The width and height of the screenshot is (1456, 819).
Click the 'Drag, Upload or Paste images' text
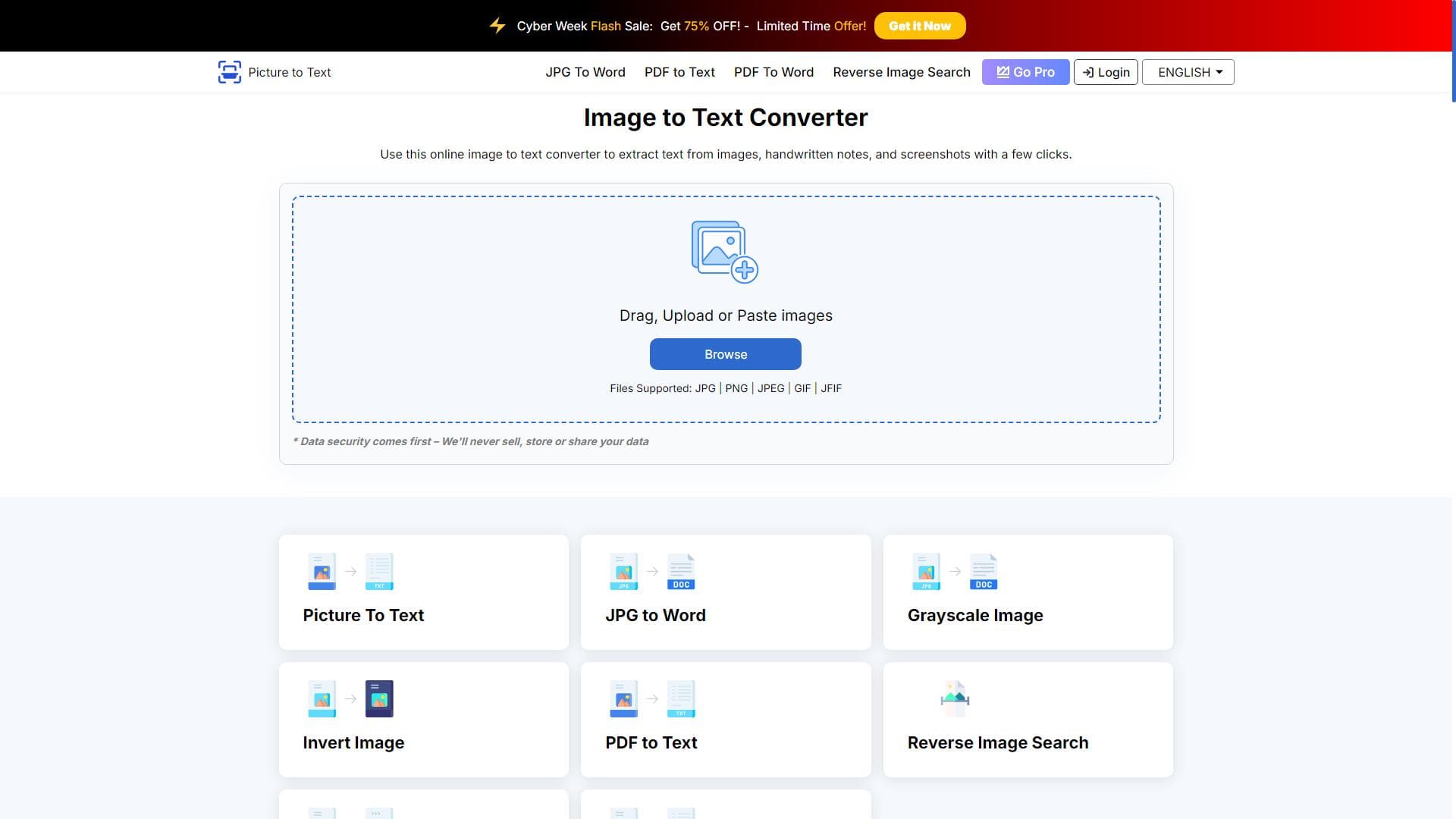pos(726,315)
